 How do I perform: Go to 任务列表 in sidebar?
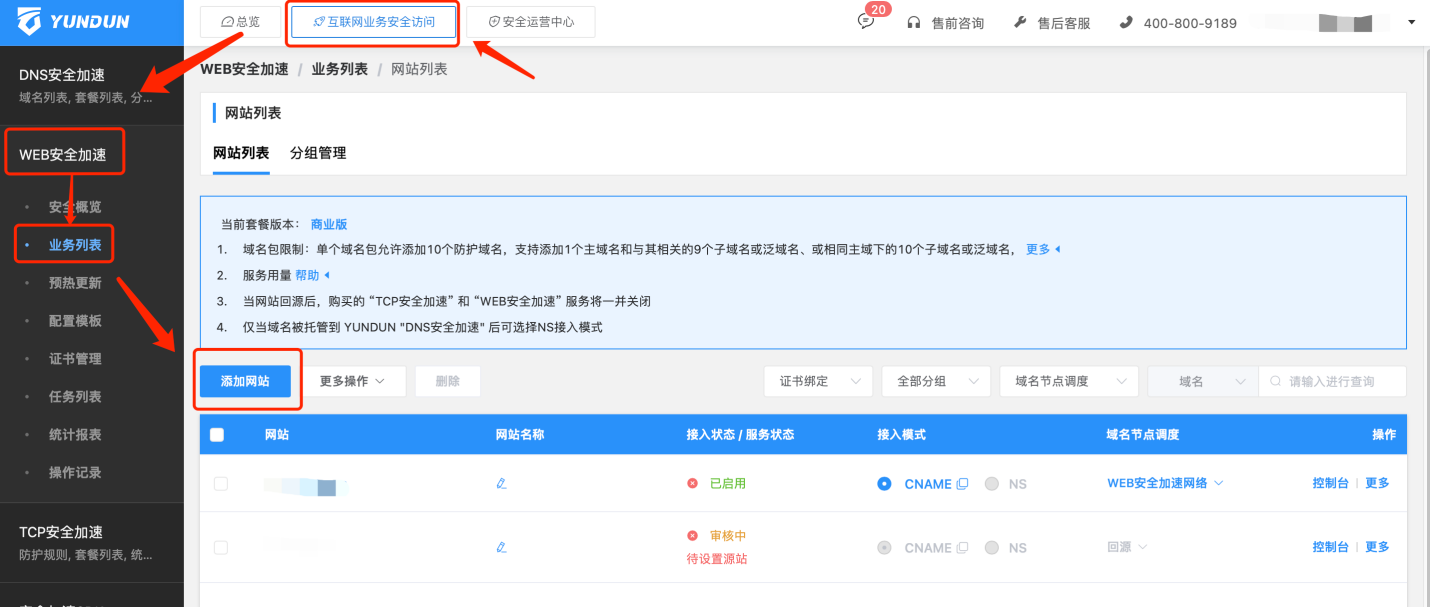(x=75, y=397)
